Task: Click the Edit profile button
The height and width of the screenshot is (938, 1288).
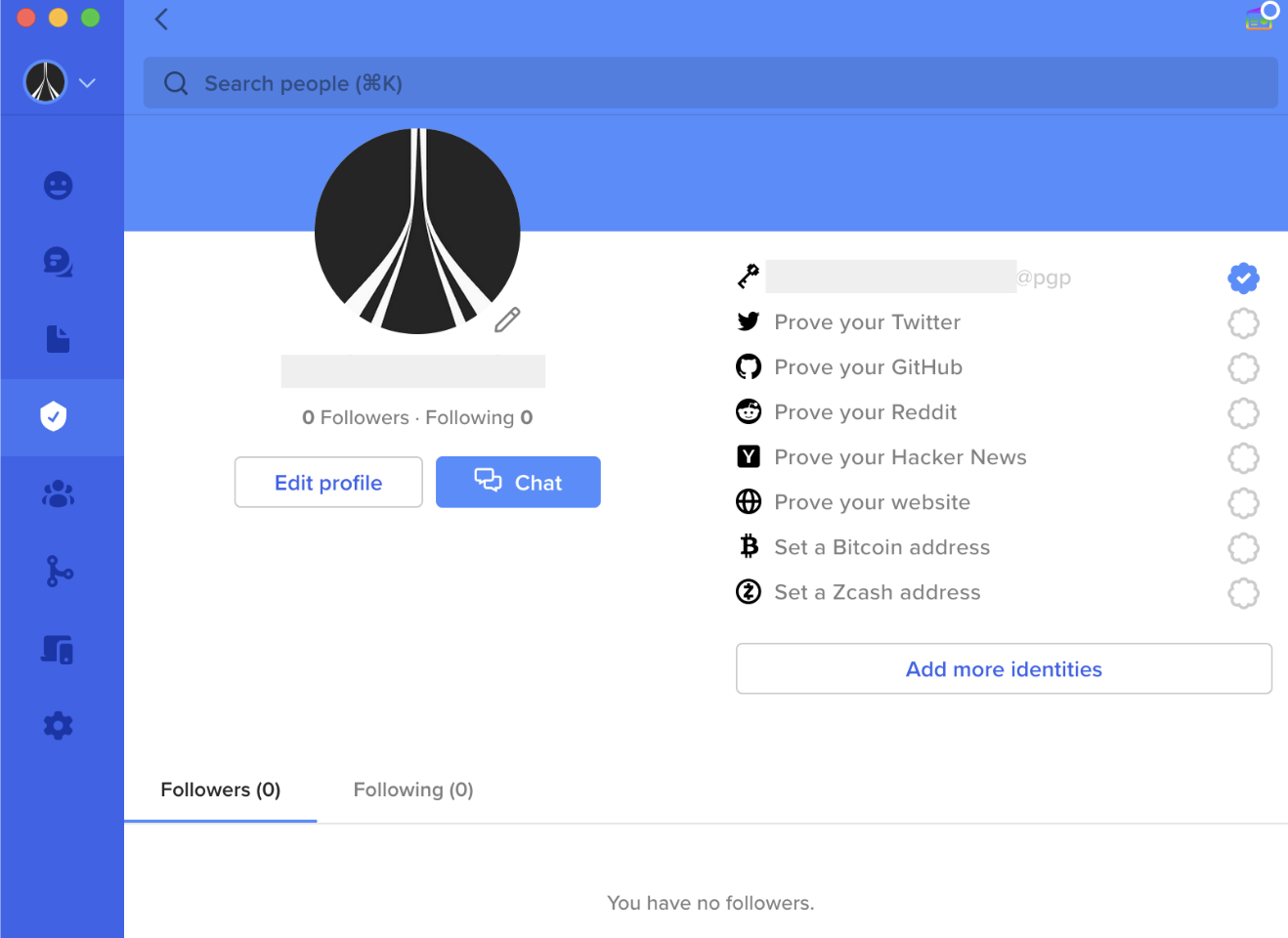Action: (x=328, y=483)
